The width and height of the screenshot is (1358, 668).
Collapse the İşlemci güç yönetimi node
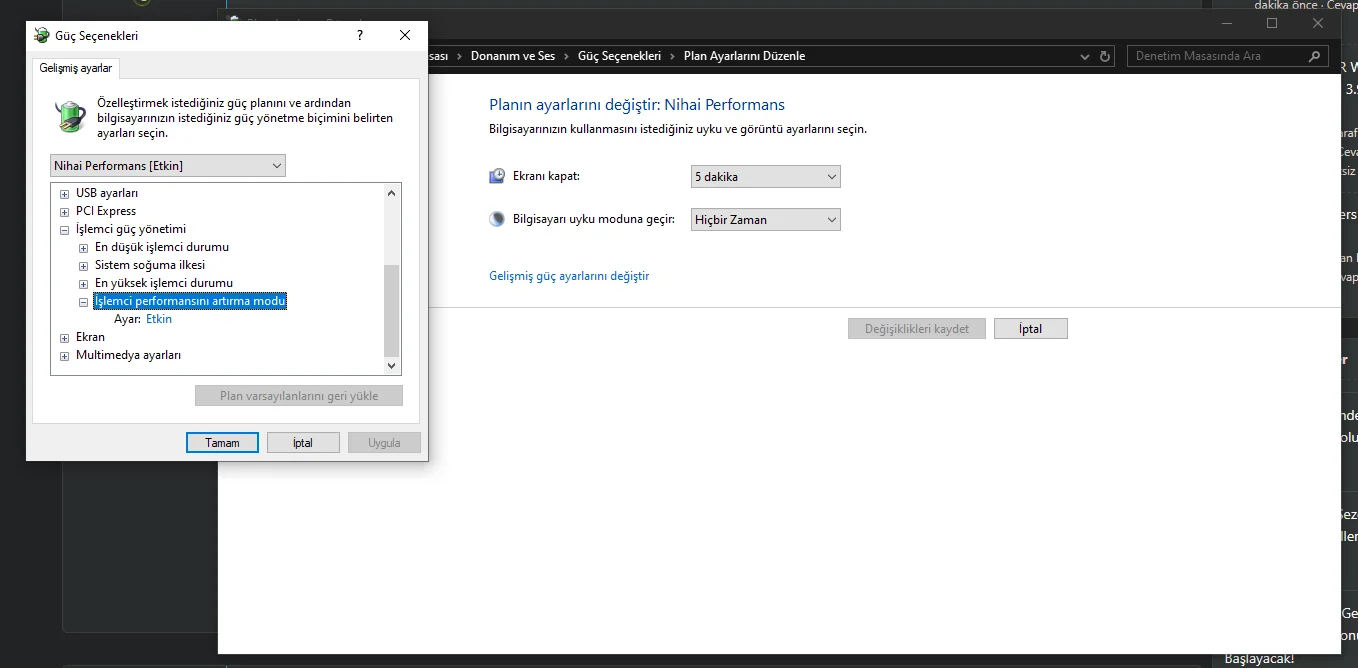pyautogui.click(x=65, y=229)
